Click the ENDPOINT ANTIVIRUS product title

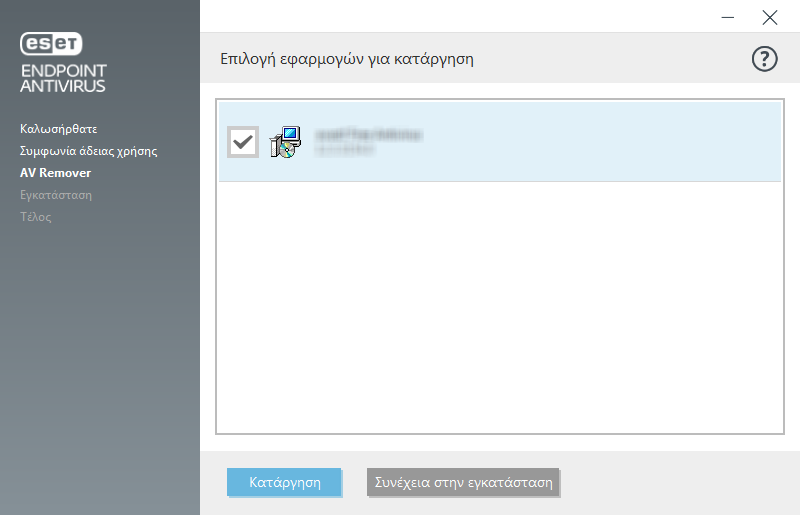pyautogui.click(x=63, y=78)
